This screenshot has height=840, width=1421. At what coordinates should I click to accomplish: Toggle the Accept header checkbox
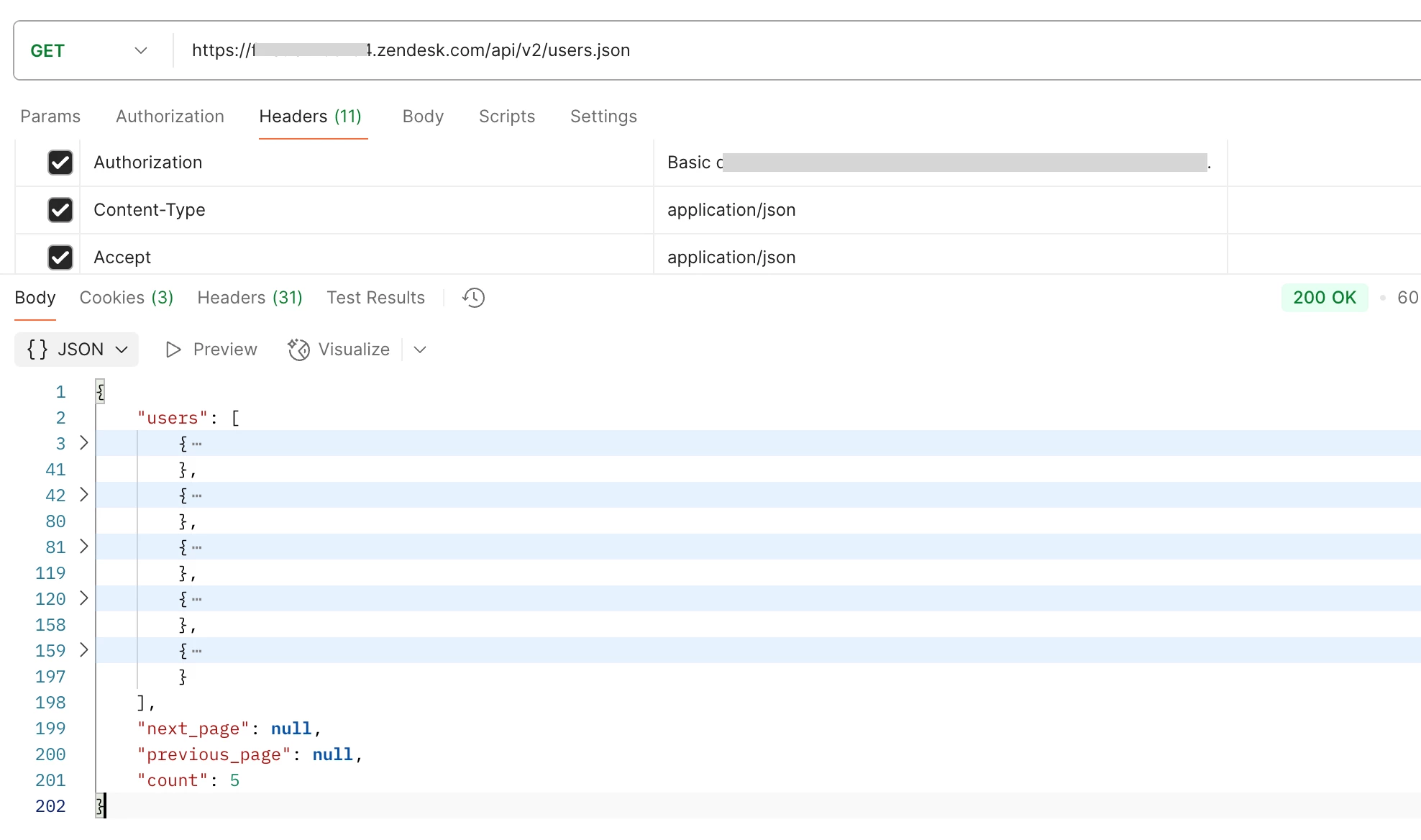(60, 257)
